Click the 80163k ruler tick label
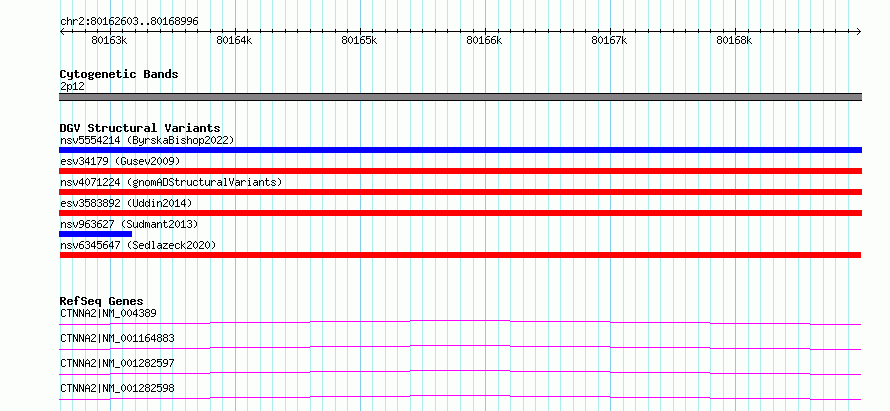 point(109,40)
